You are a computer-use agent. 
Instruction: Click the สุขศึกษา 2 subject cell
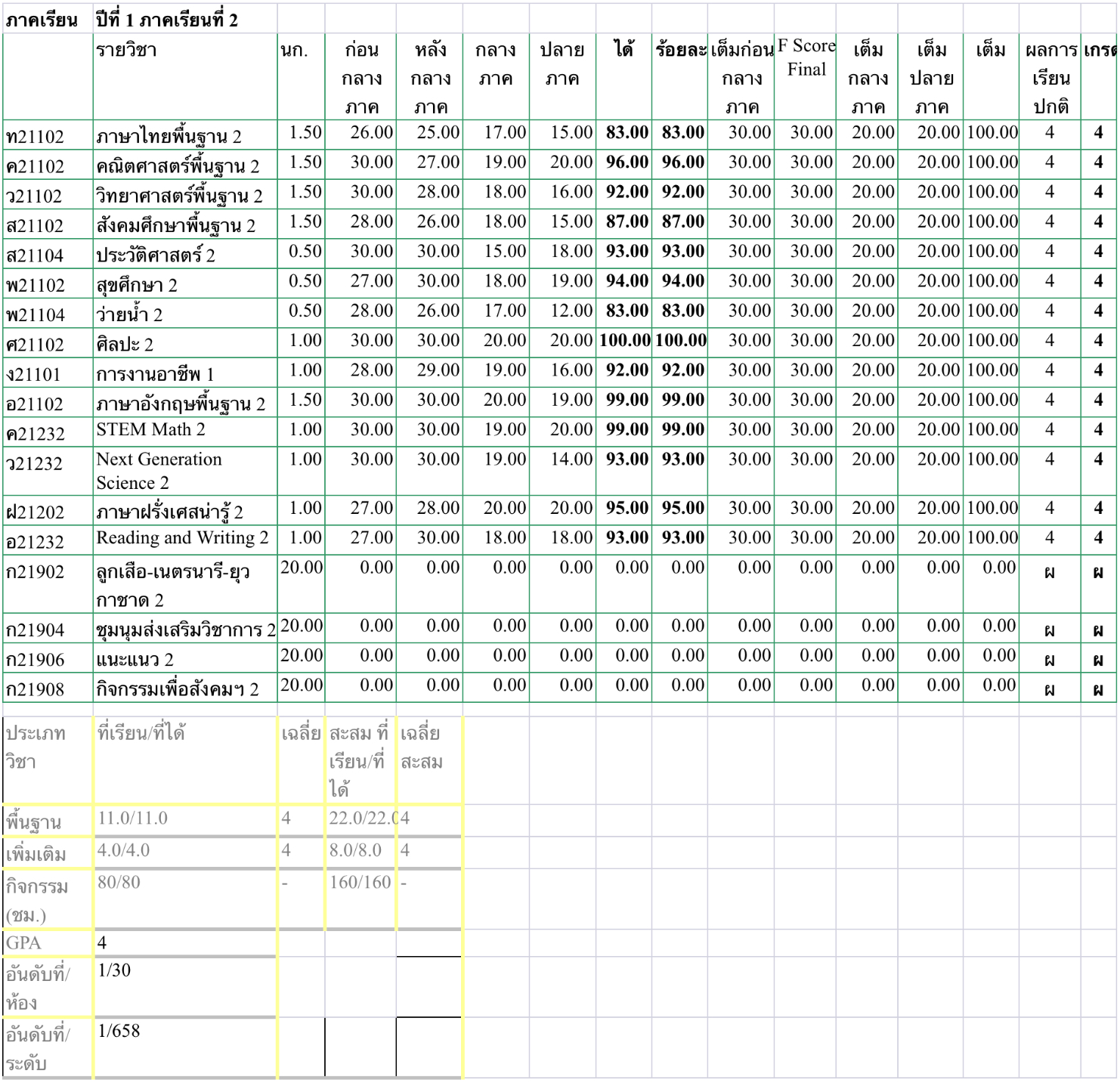pos(185,283)
